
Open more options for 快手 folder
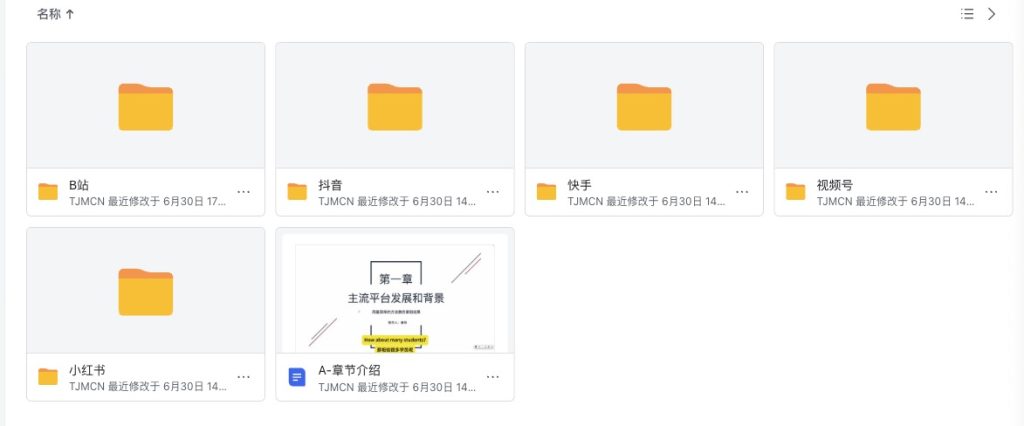(742, 191)
